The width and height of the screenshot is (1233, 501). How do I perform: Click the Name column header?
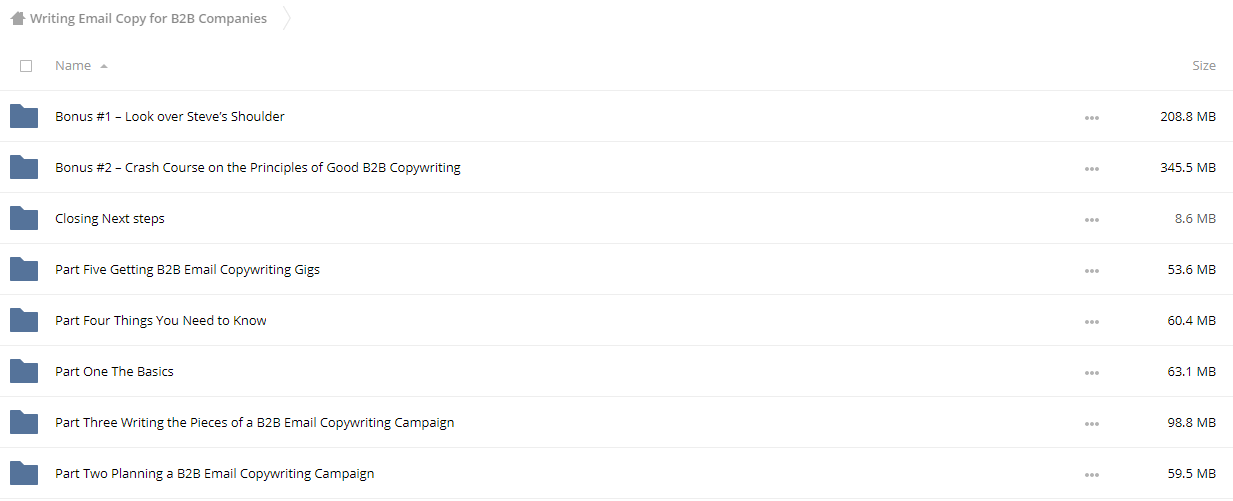pyautogui.click(x=73, y=66)
